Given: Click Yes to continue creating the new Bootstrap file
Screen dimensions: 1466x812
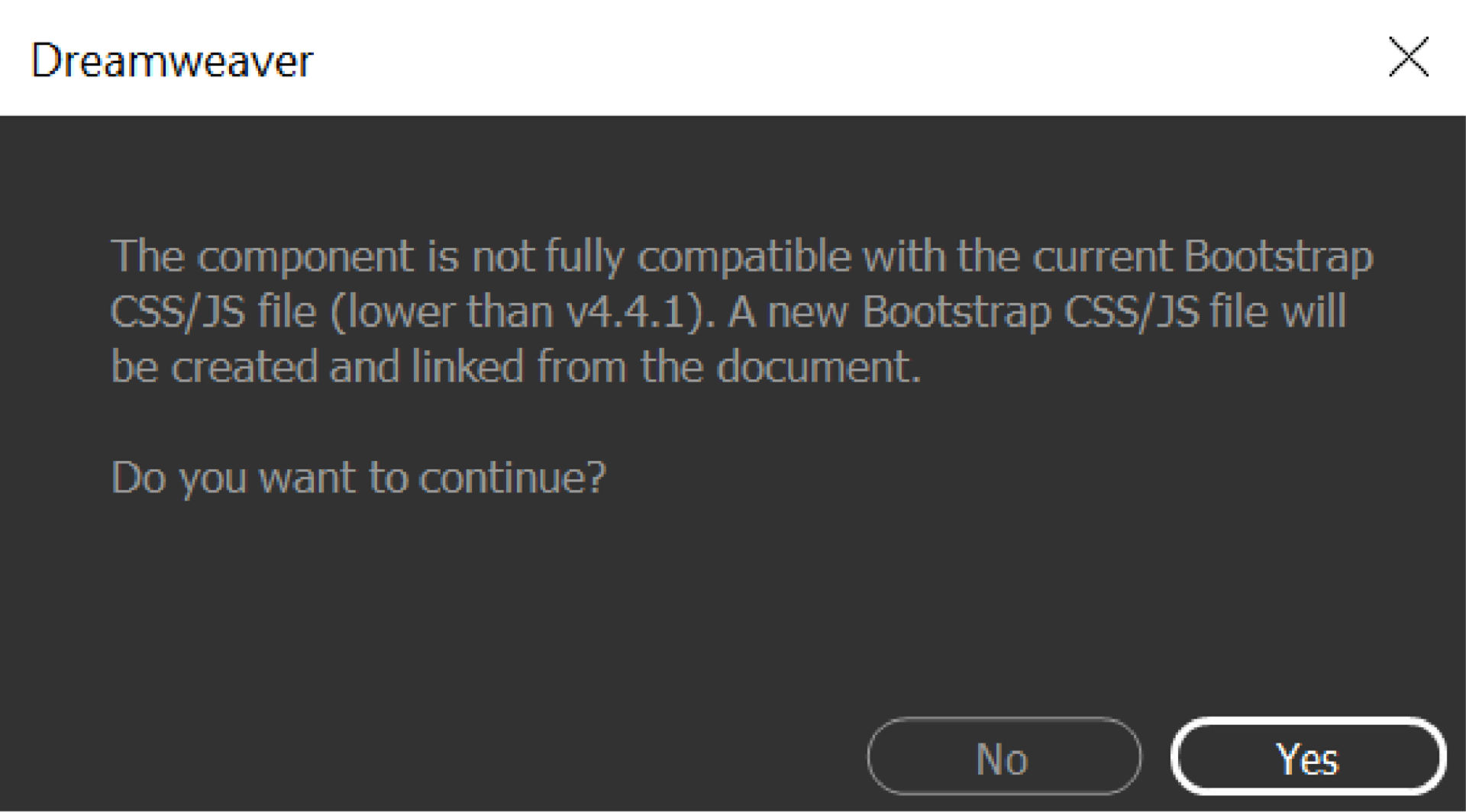Looking at the screenshot, I should click(1307, 758).
